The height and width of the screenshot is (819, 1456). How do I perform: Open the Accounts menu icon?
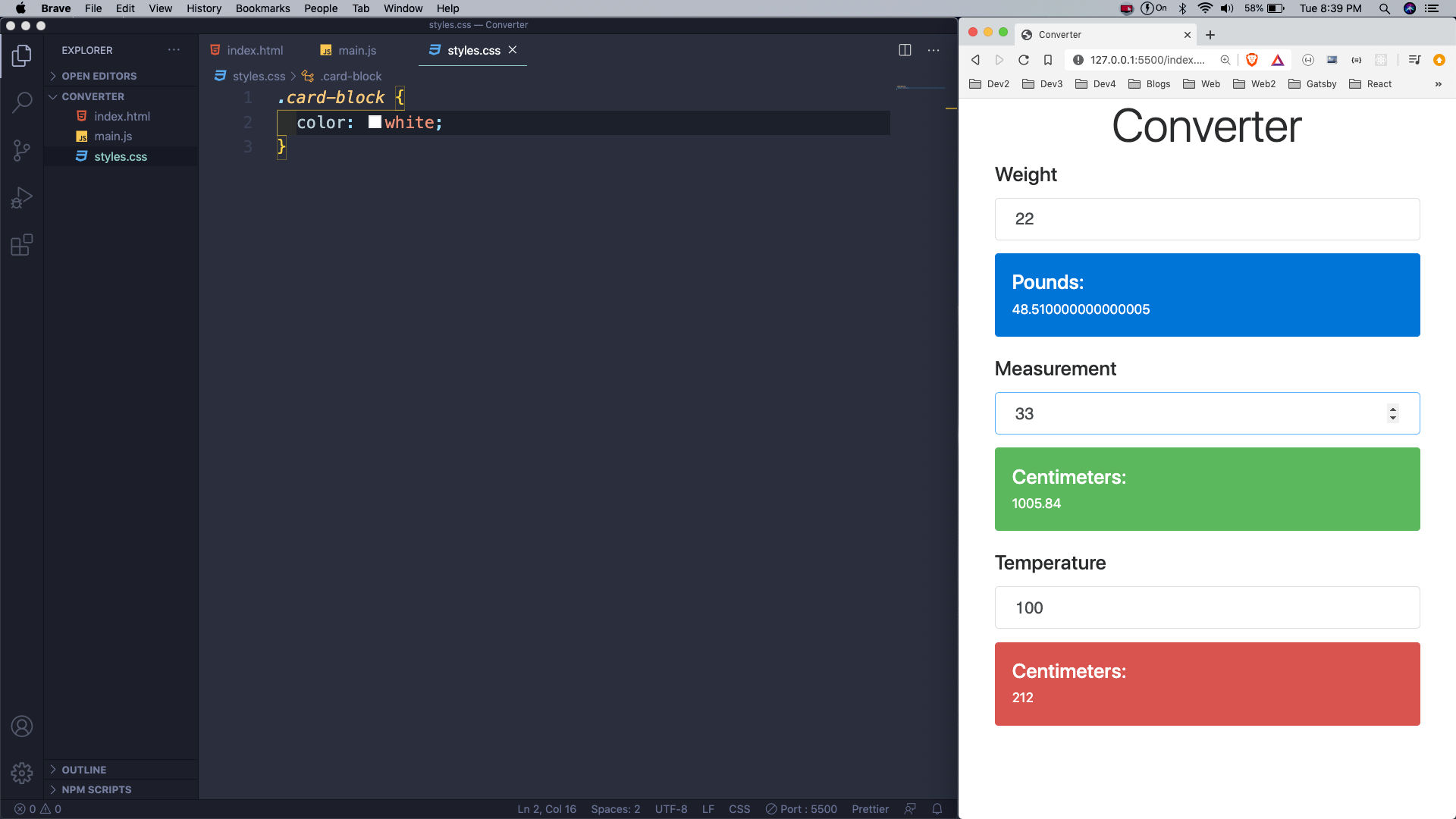pyautogui.click(x=22, y=726)
